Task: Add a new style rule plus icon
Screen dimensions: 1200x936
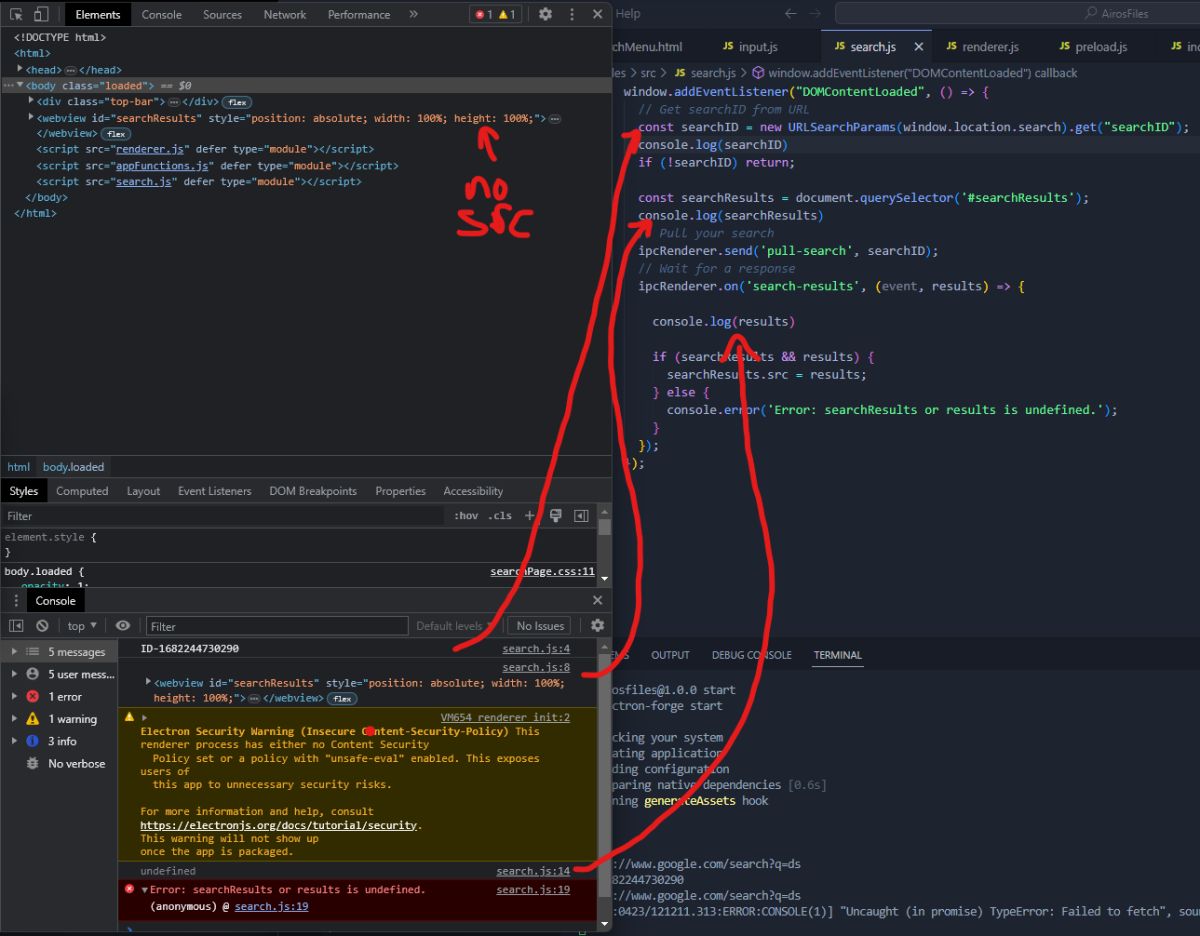Action: pos(530,516)
